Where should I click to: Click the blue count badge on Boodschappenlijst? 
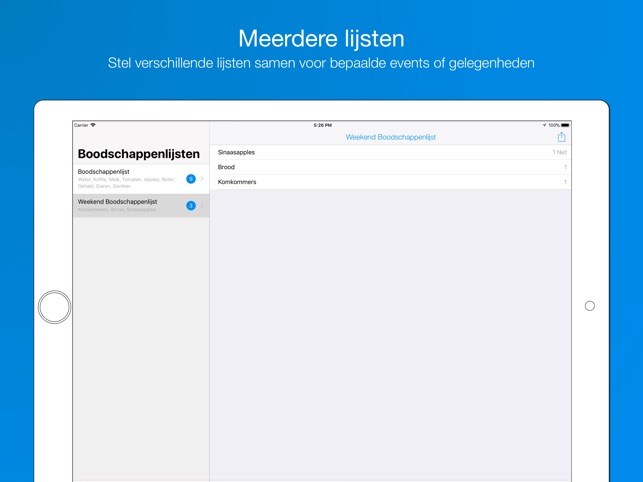pyautogui.click(x=191, y=179)
